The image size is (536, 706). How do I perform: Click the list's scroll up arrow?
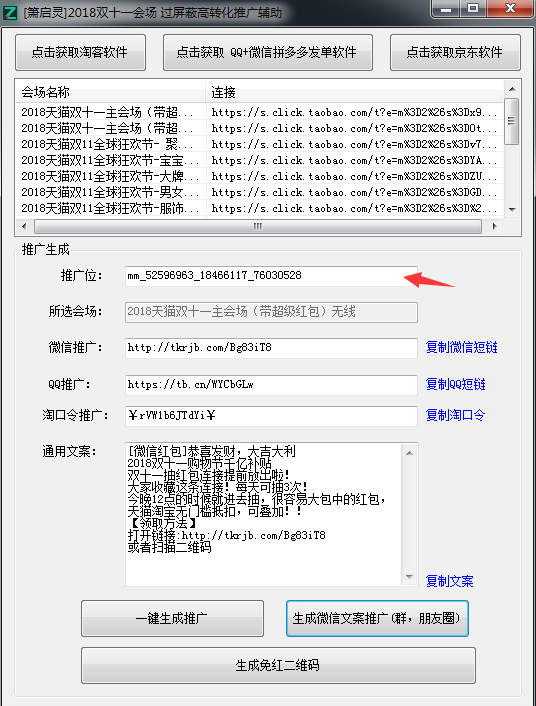[512, 89]
